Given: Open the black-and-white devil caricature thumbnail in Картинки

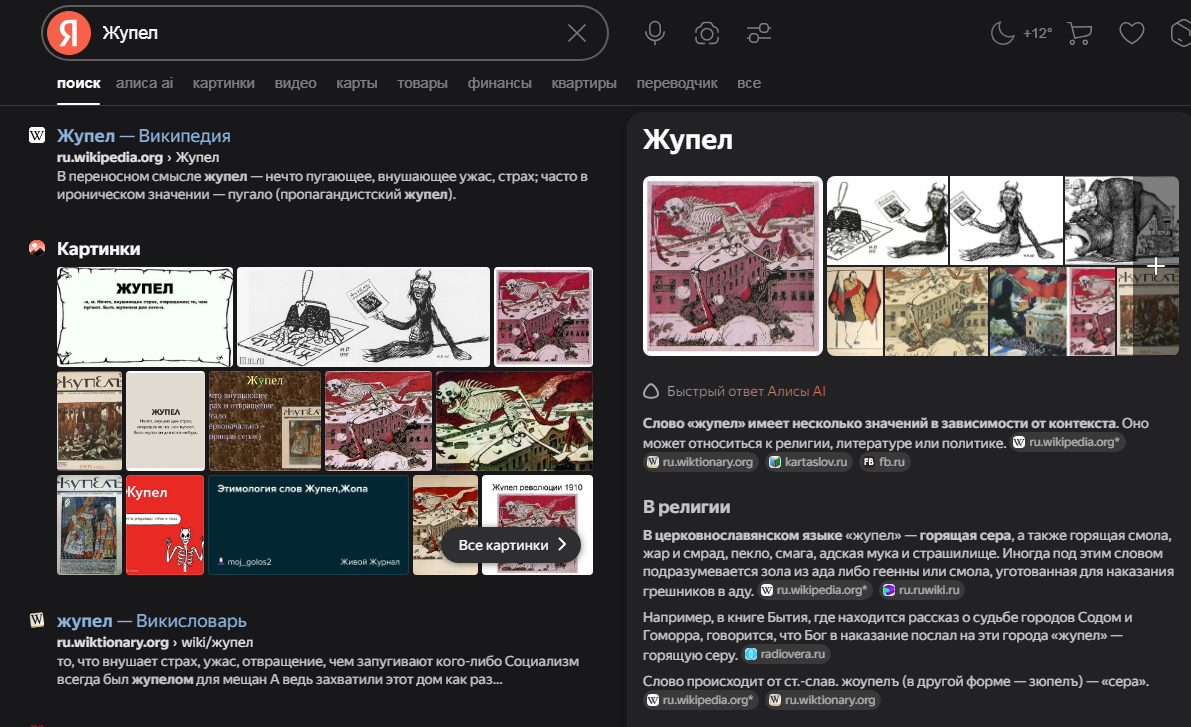Looking at the screenshot, I should [x=363, y=317].
